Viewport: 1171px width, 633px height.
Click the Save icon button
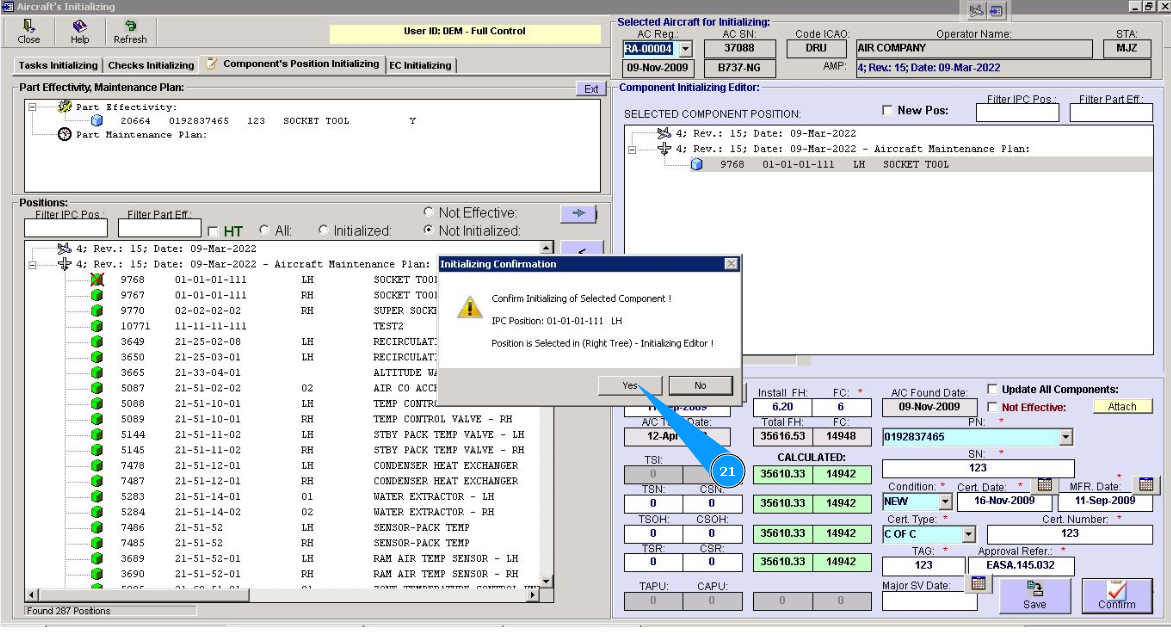click(x=1034, y=596)
